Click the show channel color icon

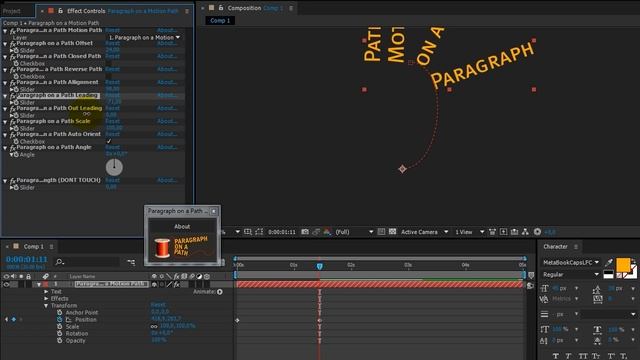[x=327, y=232]
